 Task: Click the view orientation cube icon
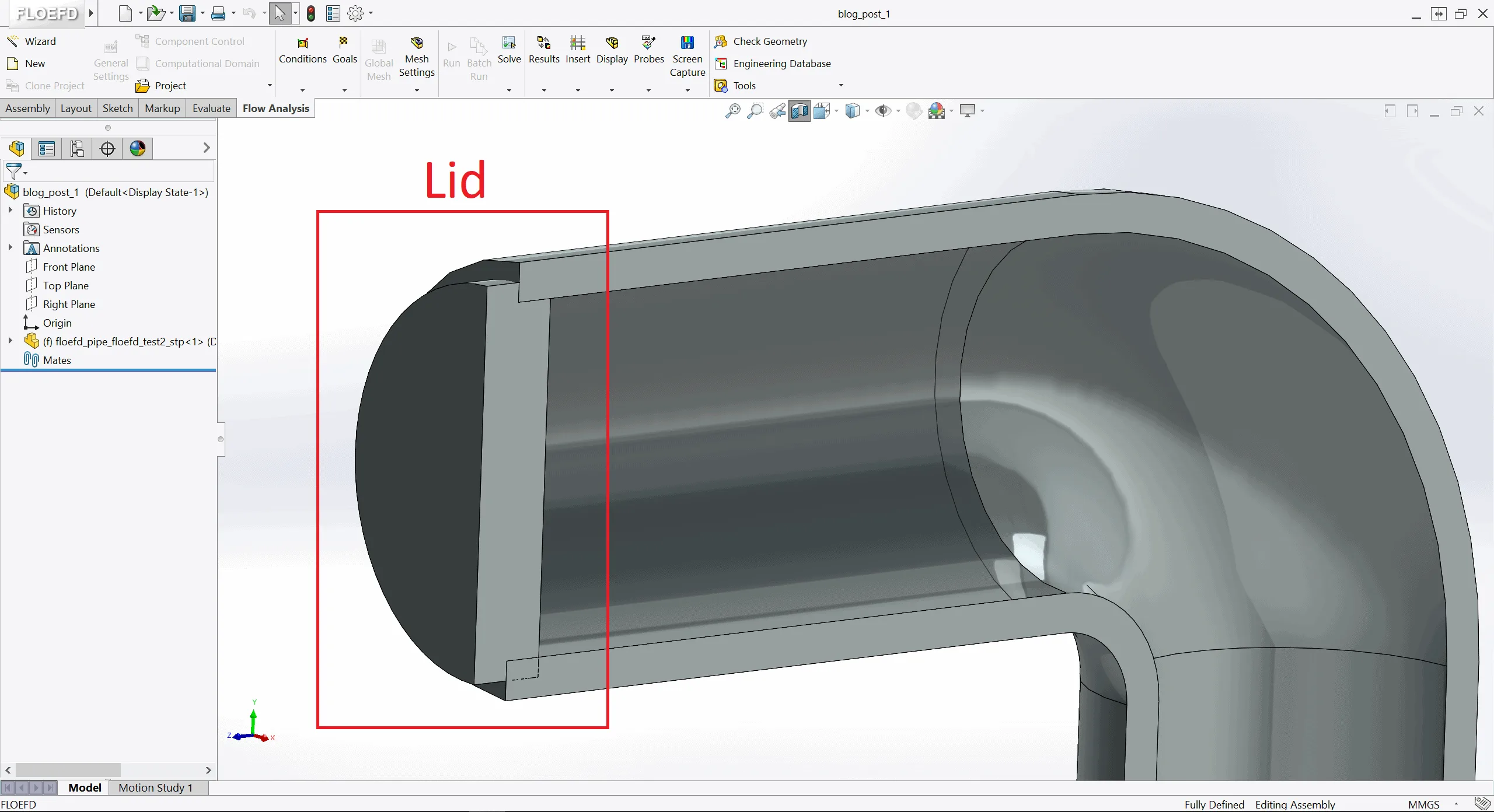[822, 110]
